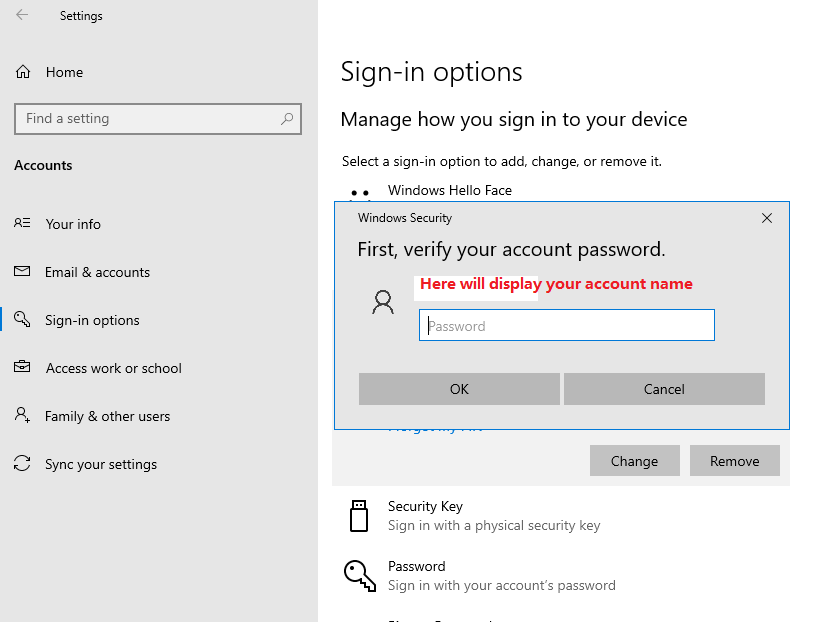Click the Remove PIN button
Viewport: 820px width, 622px height.
734,461
